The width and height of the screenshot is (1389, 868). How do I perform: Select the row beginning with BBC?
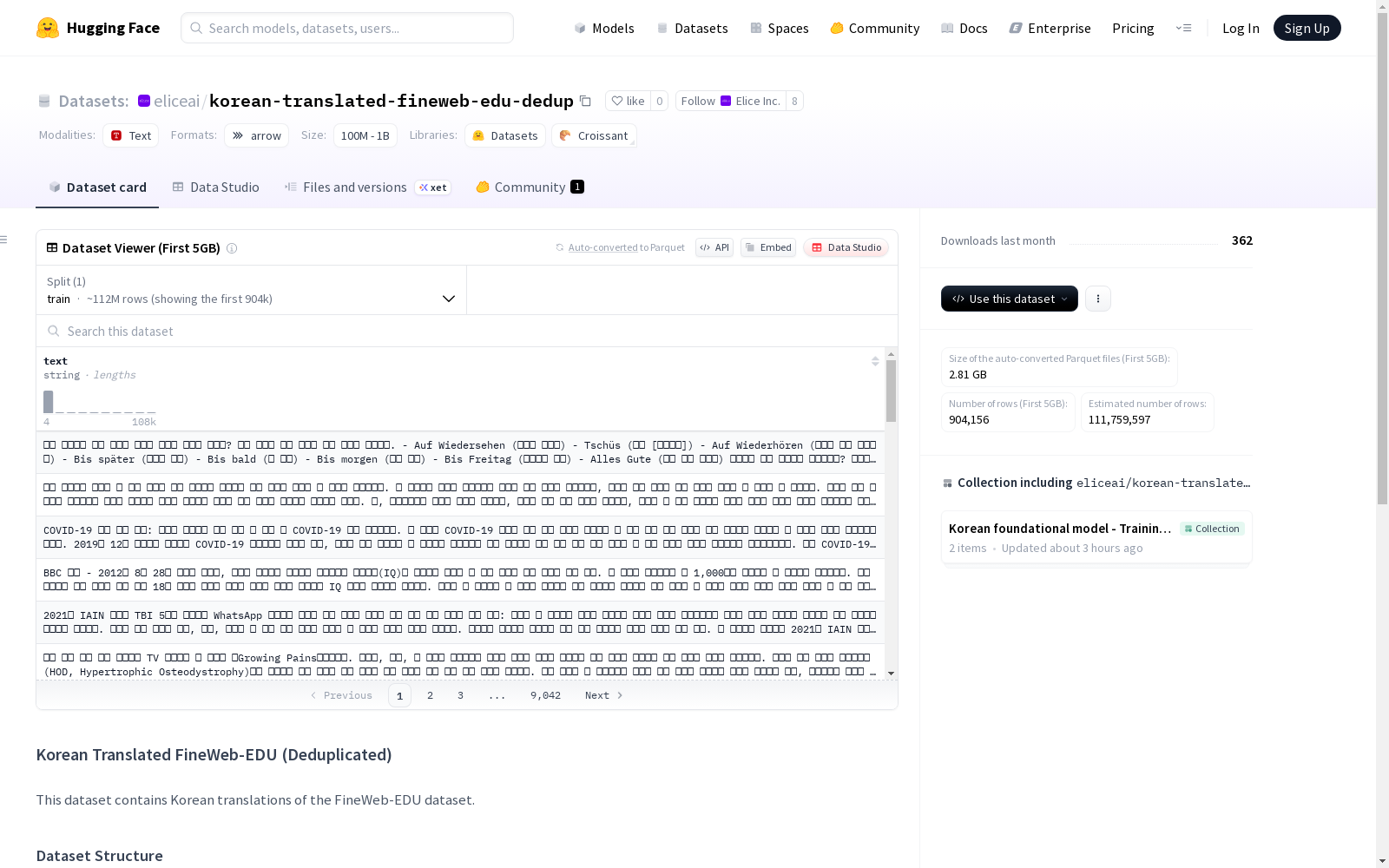point(460,580)
